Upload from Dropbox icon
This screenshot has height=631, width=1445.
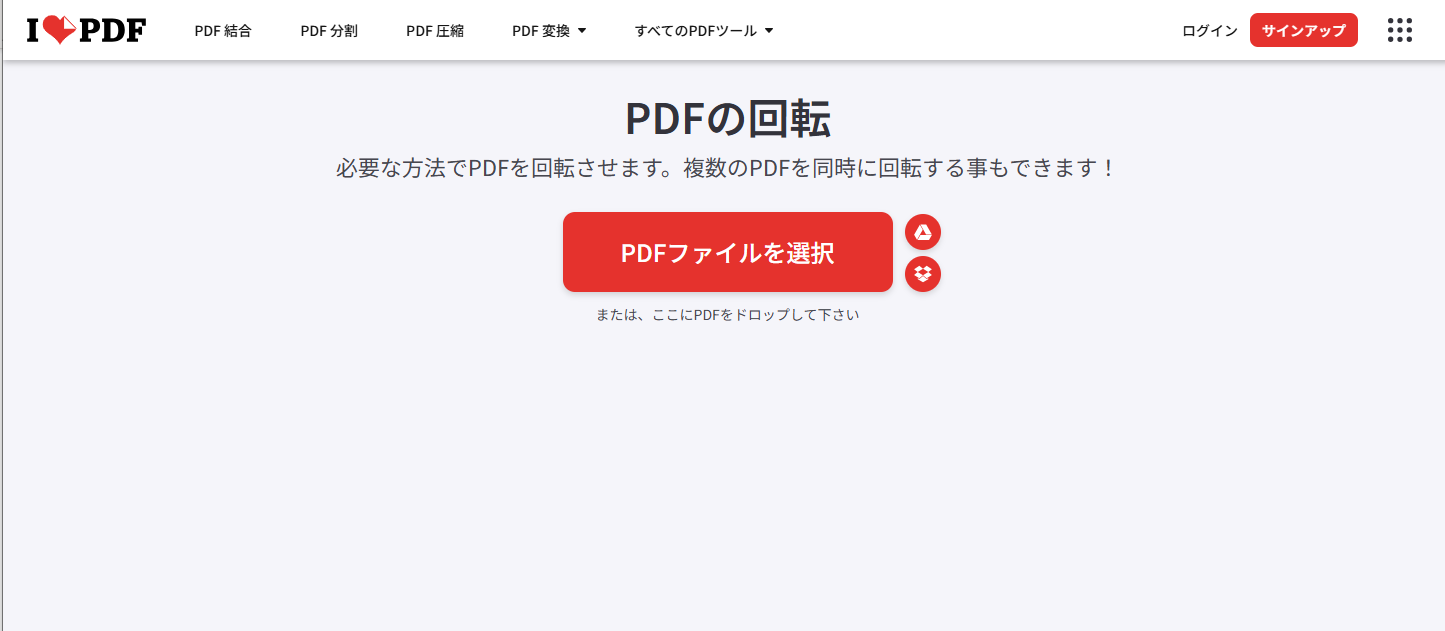click(x=923, y=274)
